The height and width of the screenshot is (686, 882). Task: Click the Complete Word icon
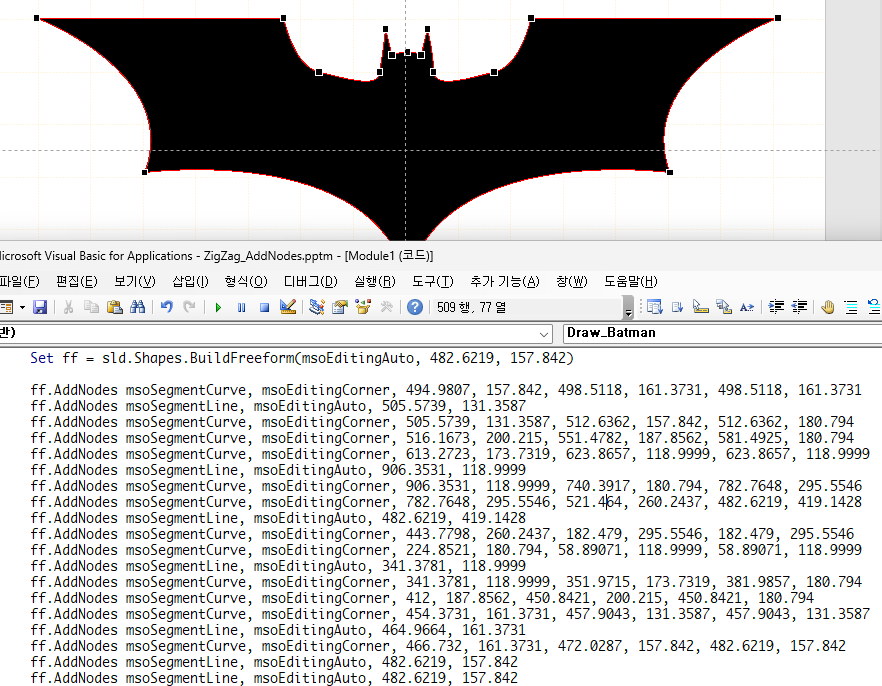tap(746, 307)
